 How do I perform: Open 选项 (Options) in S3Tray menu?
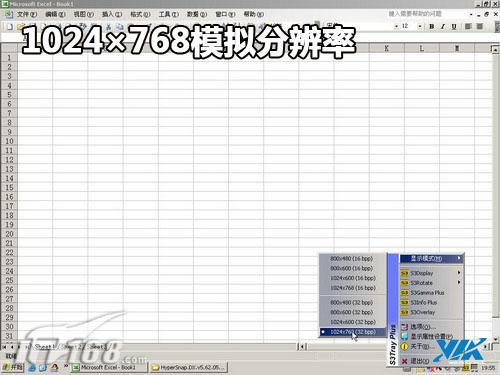[x=431, y=327]
